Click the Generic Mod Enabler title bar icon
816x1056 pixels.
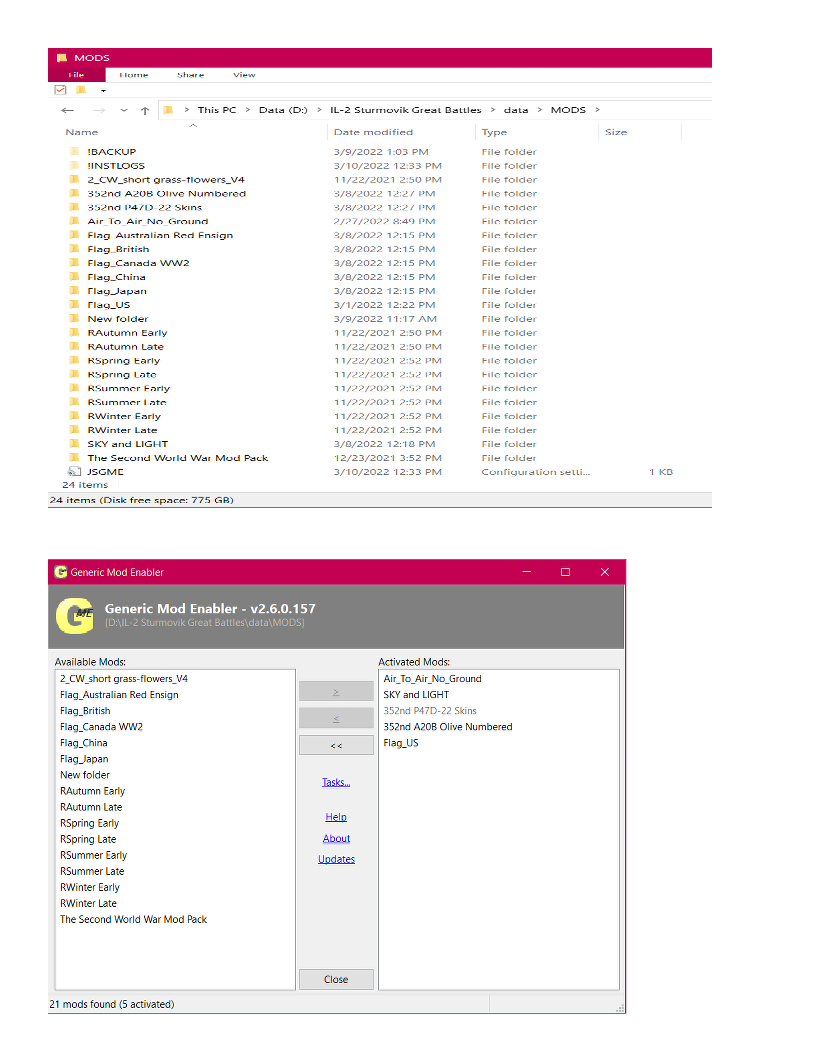[61, 572]
